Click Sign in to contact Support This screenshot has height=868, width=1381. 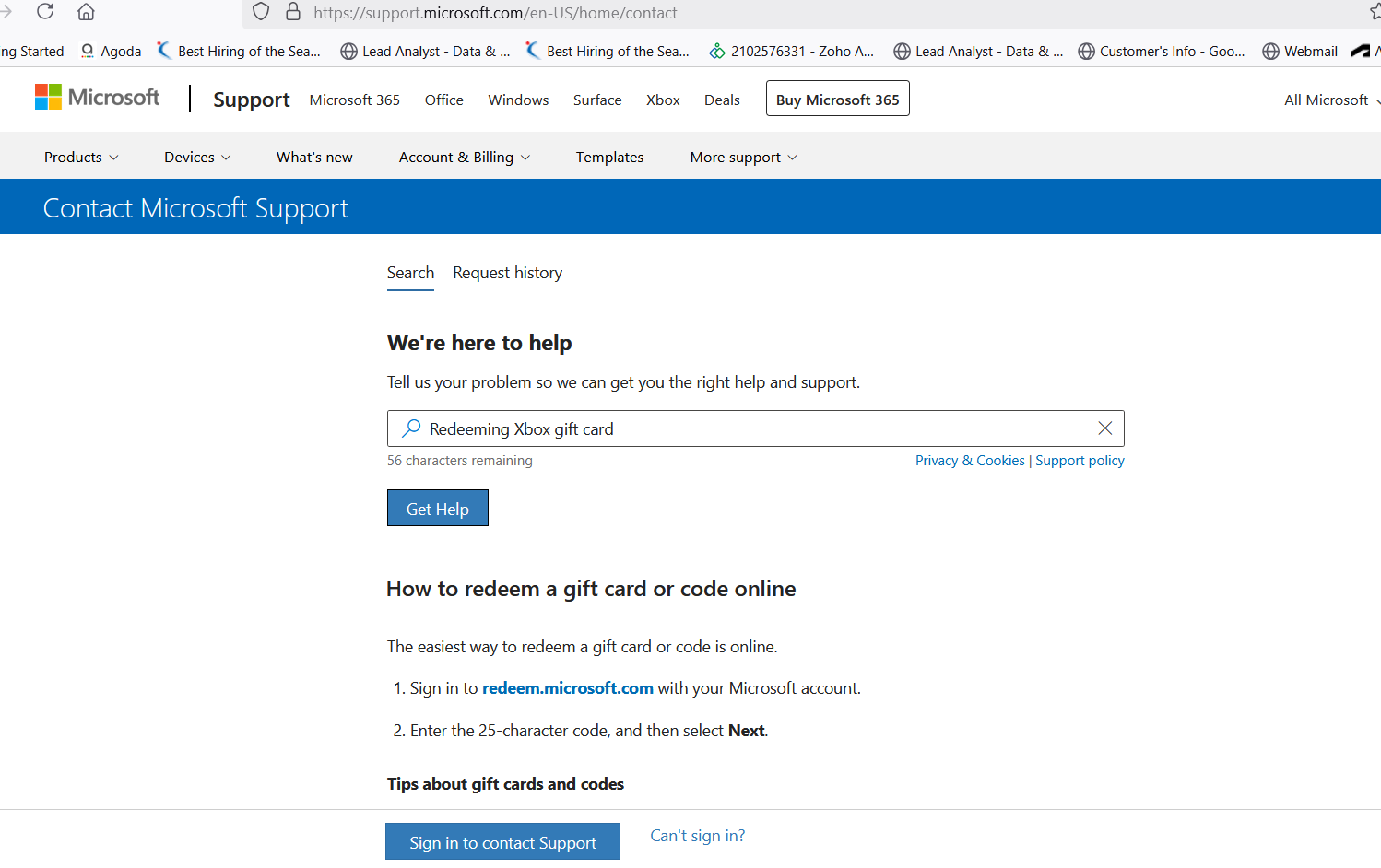click(502, 841)
